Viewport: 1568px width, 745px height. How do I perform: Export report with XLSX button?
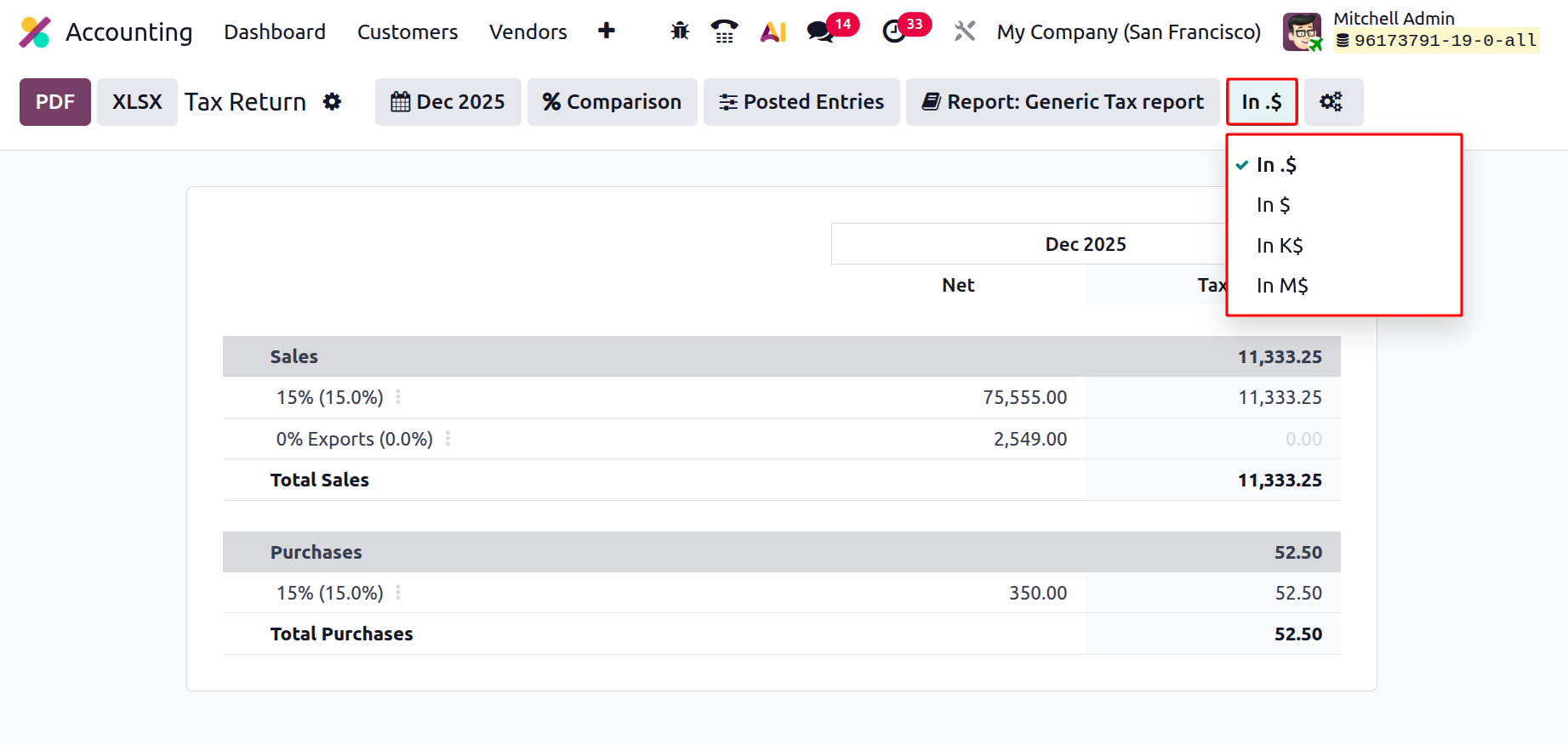click(137, 102)
